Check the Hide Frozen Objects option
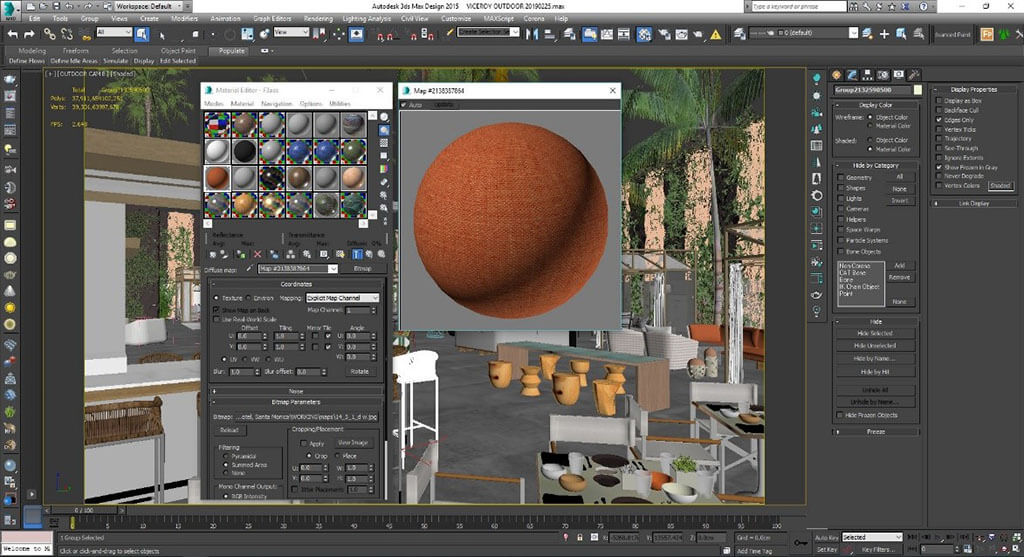1024x557 pixels. tap(841, 415)
